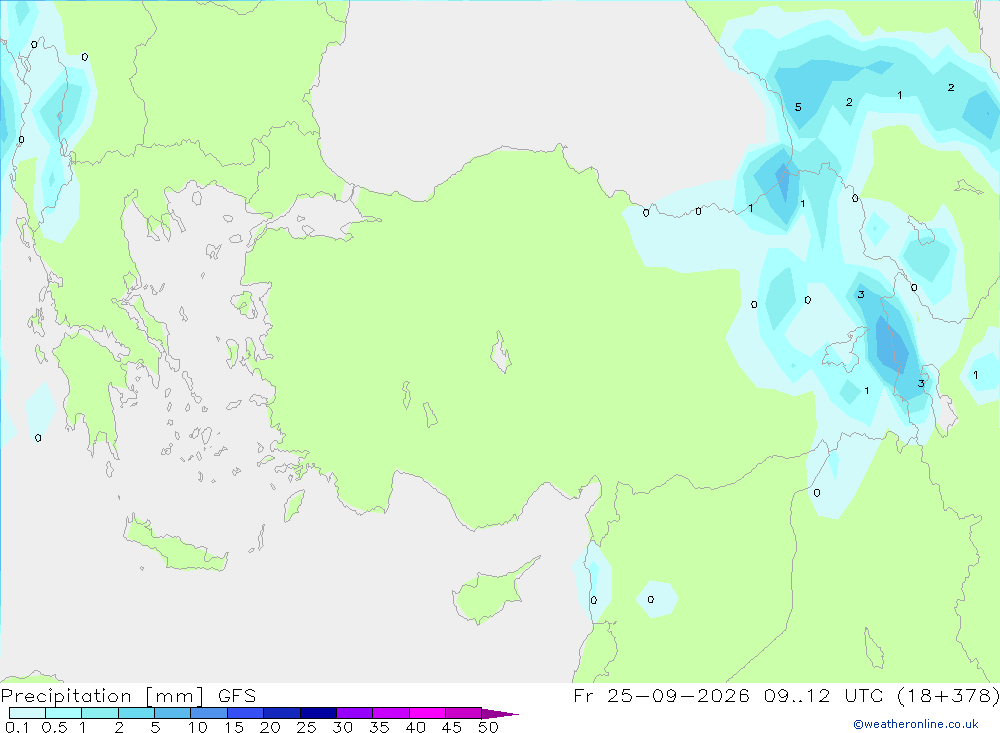Select the 0.1 mm lightest cyan swatch
The image size is (1000, 733).
click(27, 713)
